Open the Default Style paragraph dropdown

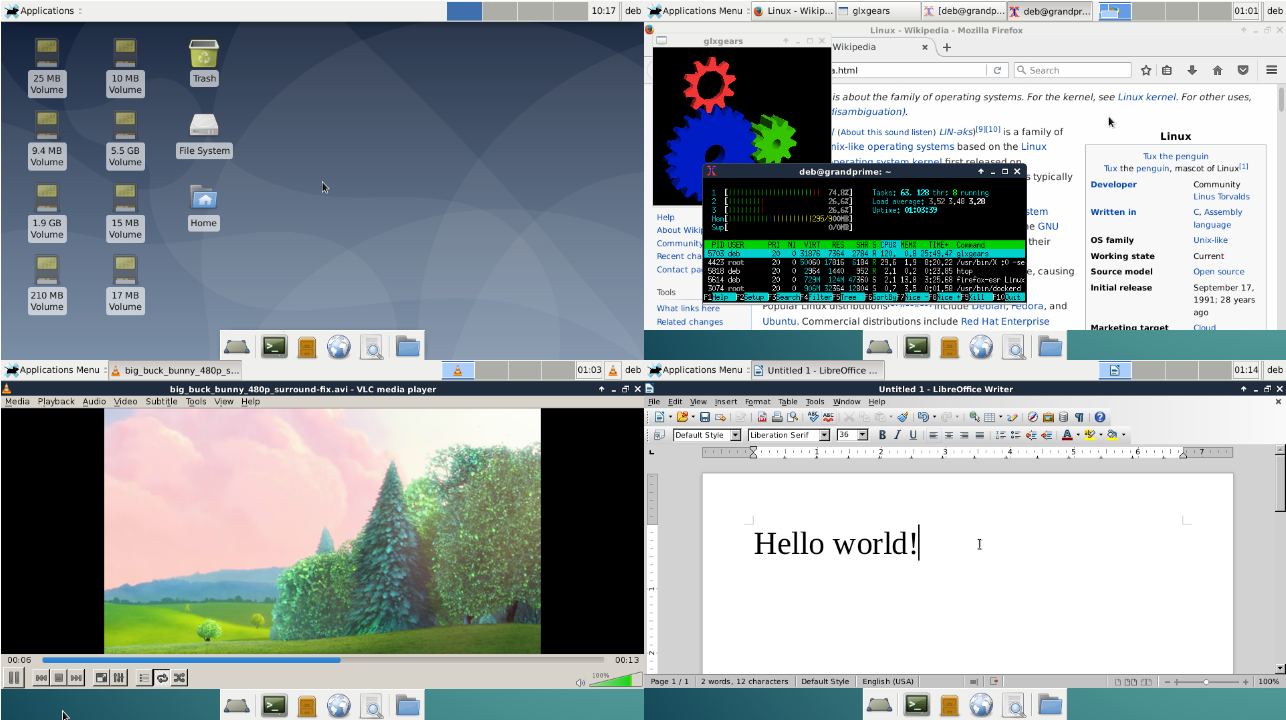point(736,435)
